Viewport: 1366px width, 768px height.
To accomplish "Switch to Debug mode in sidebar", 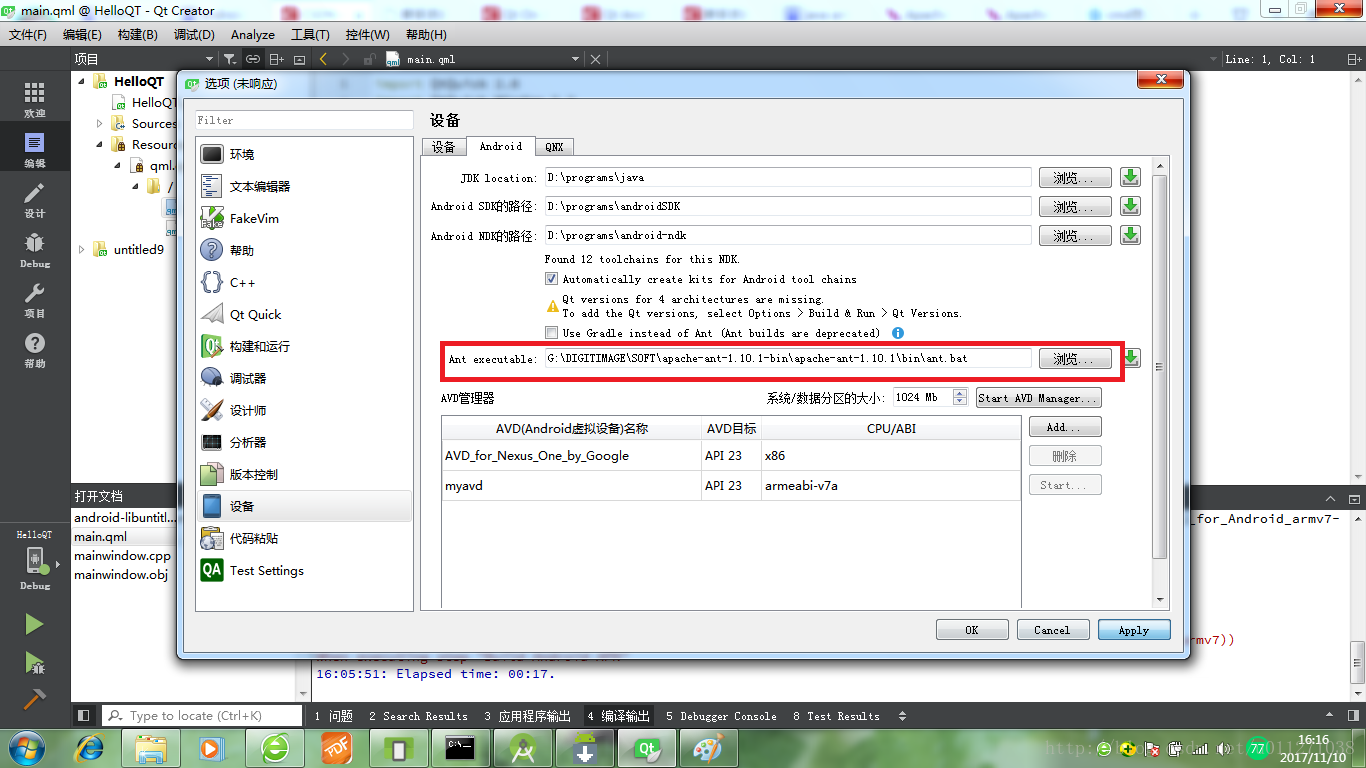I will click(x=35, y=250).
